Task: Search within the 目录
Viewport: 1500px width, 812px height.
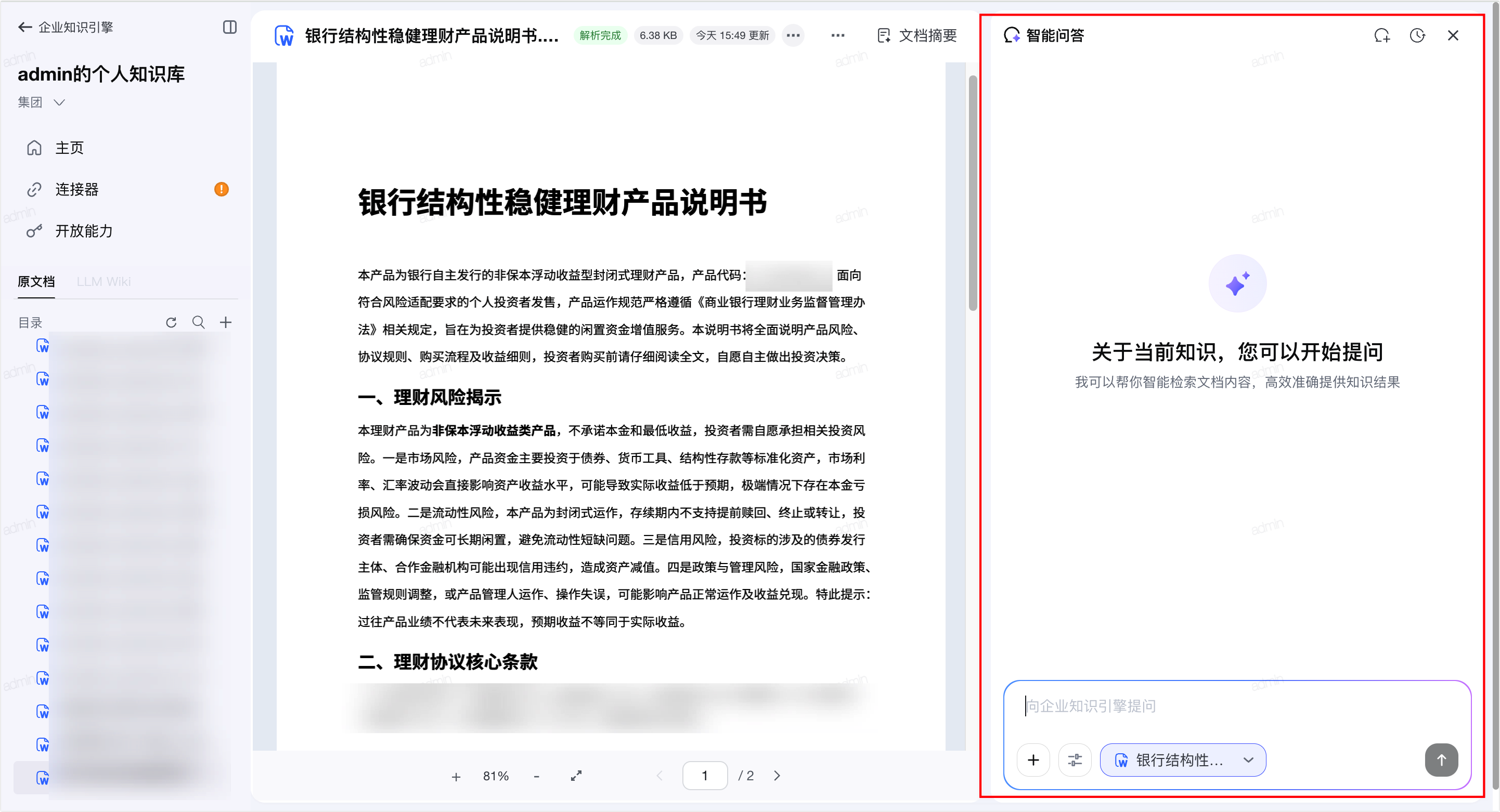Action: coord(199,322)
